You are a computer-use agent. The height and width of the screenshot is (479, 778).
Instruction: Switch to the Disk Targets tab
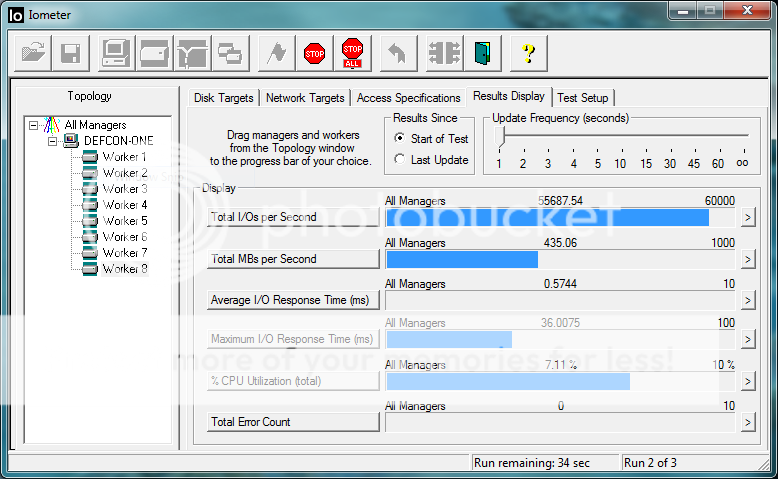[224, 98]
